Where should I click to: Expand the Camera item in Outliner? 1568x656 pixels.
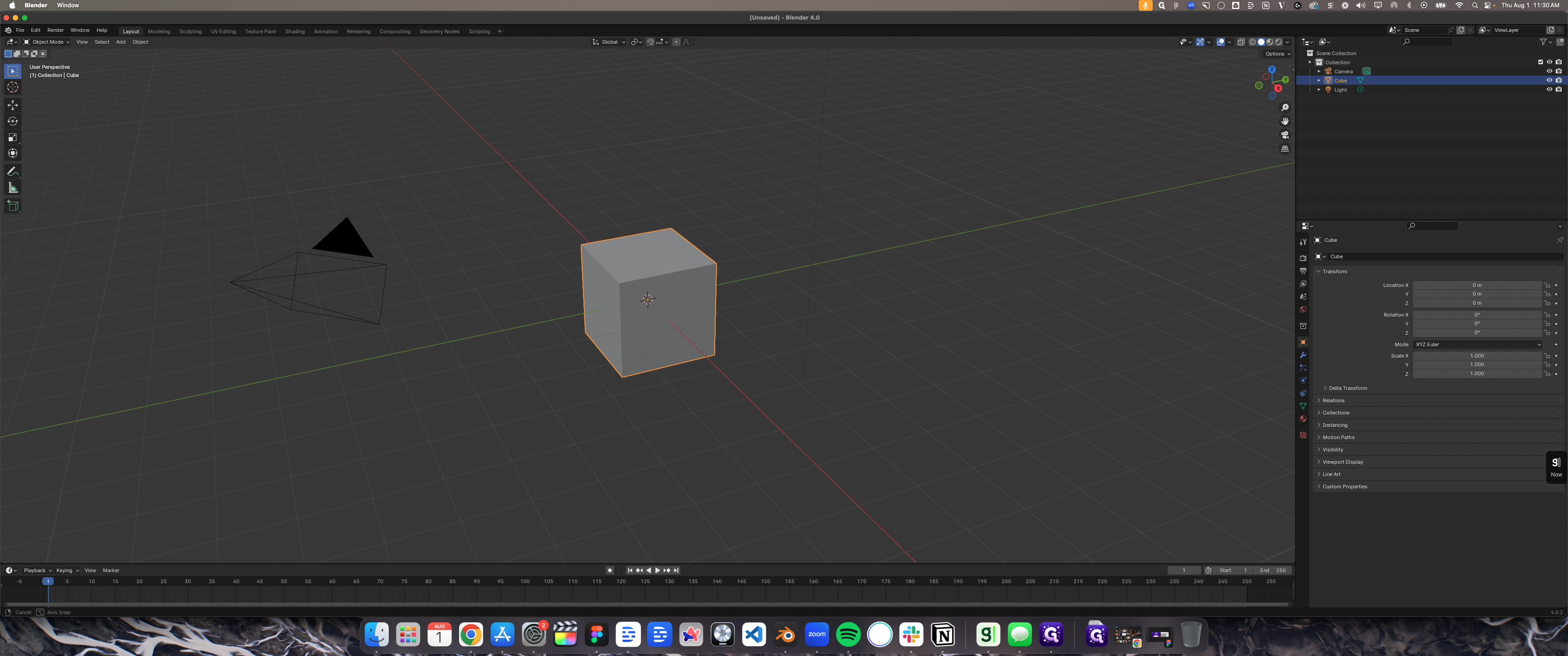coord(1319,71)
